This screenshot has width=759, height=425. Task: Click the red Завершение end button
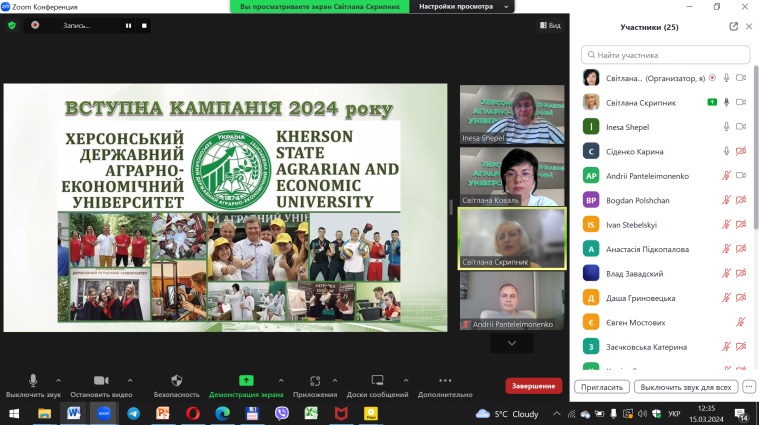pos(533,386)
